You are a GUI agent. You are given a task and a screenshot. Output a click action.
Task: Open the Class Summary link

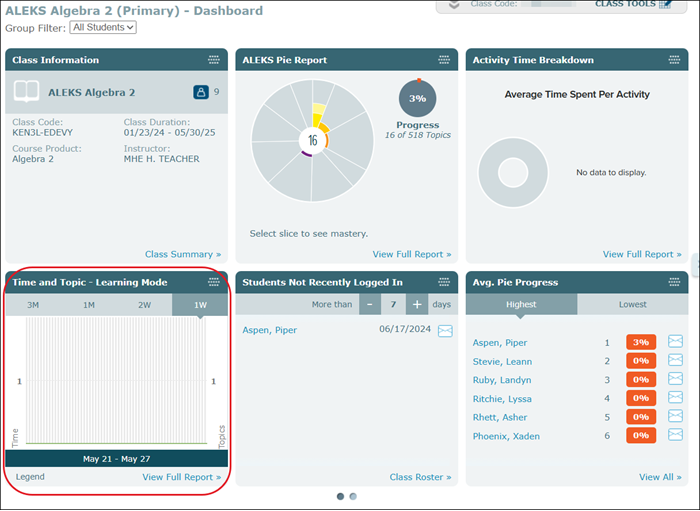coord(182,254)
